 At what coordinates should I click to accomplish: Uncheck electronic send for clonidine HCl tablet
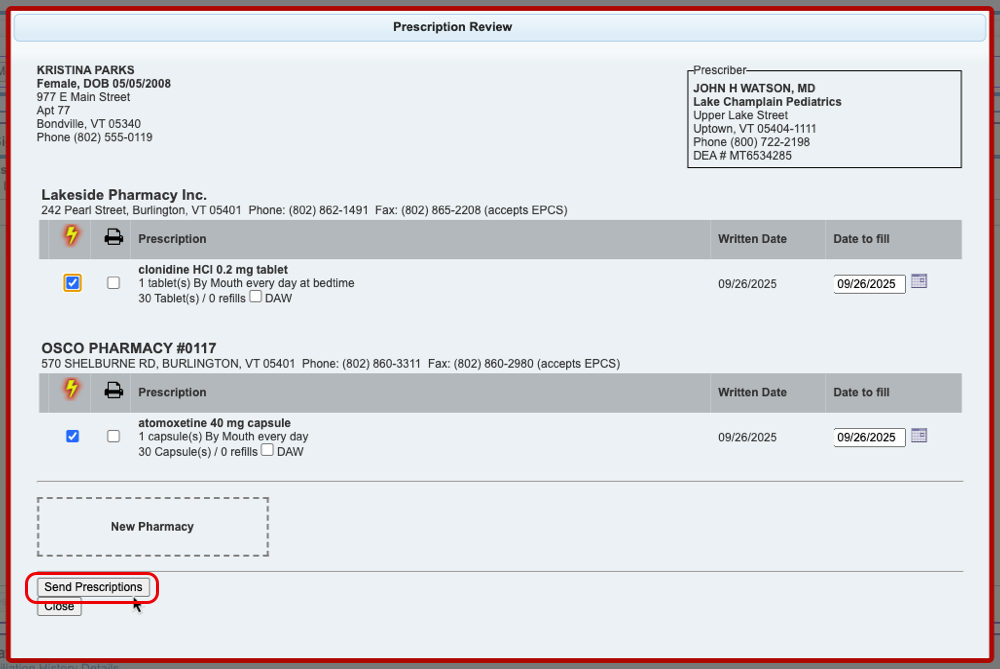tap(72, 283)
